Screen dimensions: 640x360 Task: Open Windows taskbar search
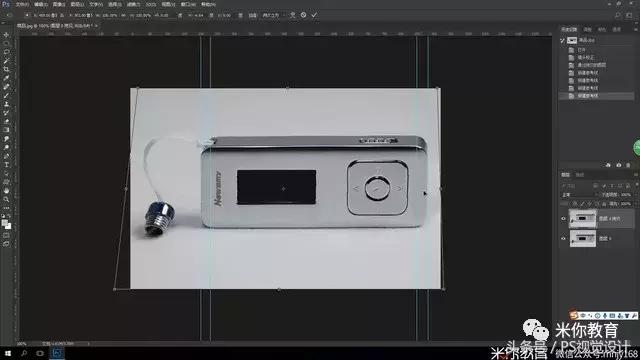24,353
